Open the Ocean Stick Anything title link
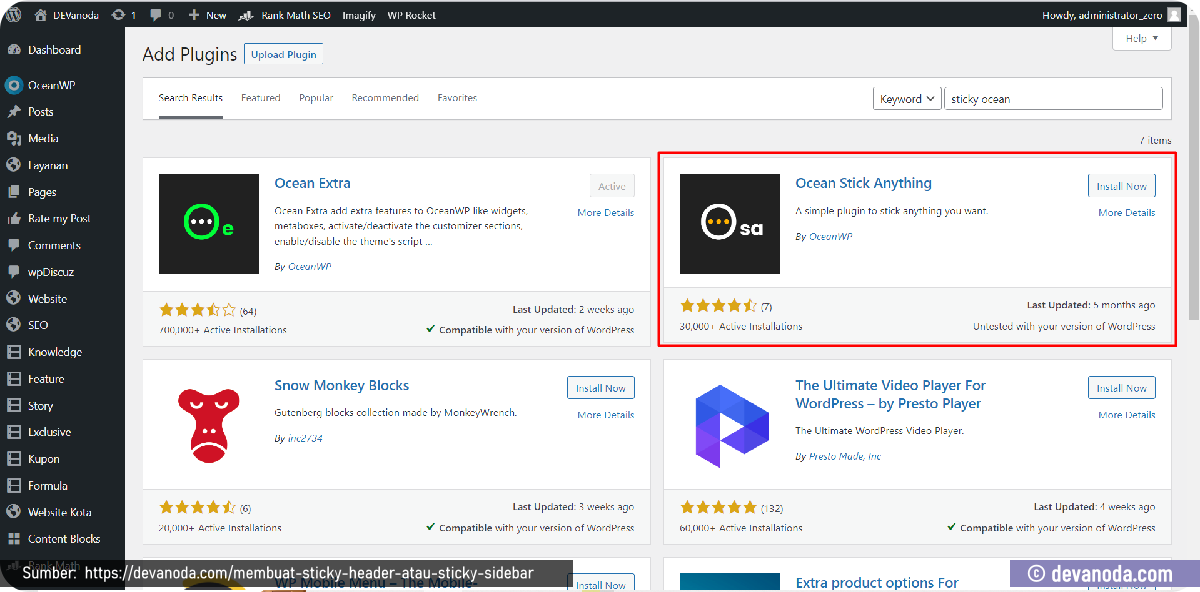Viewport: 1200px width, 592px height. coord(864,183)
